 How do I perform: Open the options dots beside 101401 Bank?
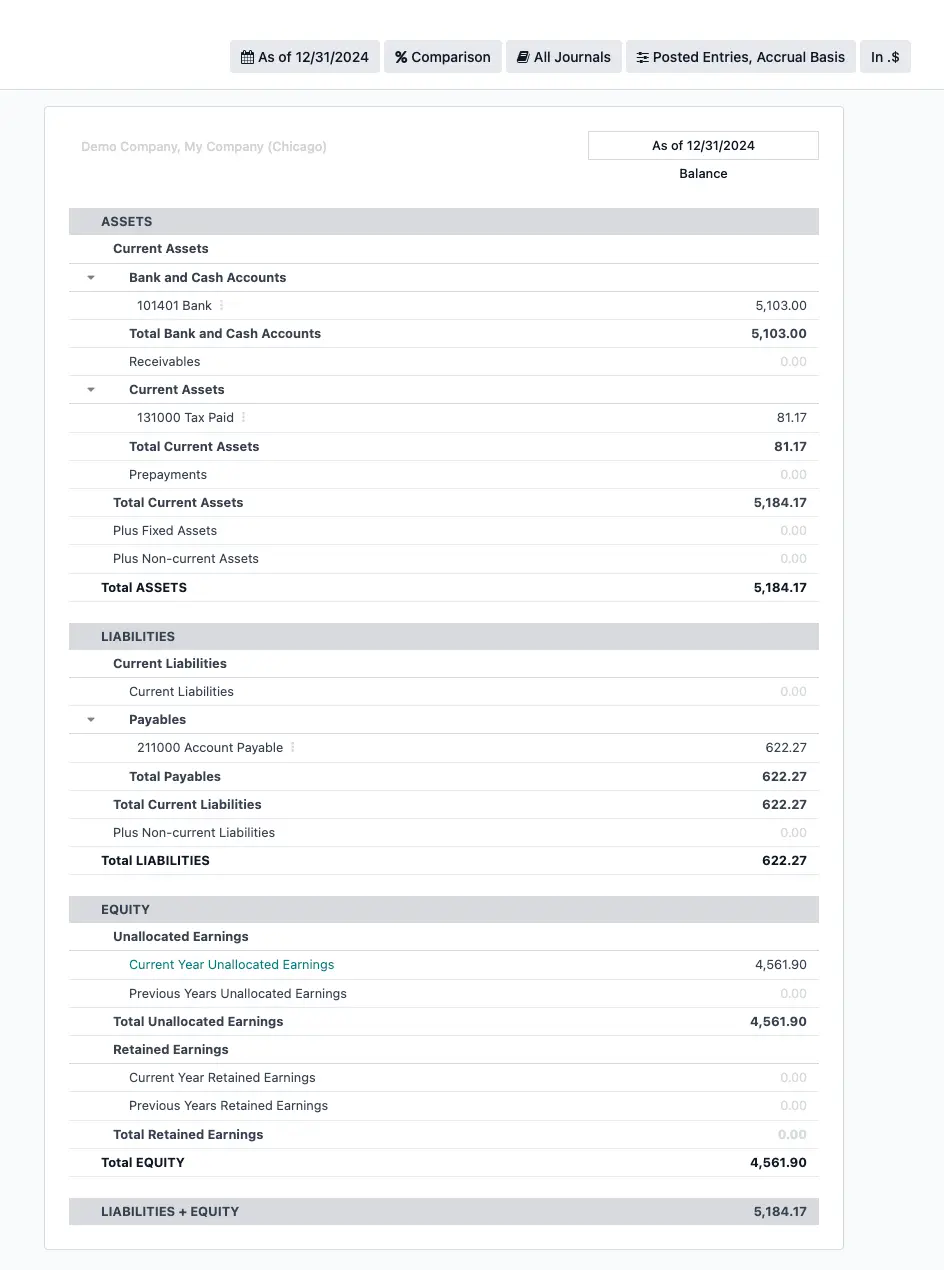222,305
